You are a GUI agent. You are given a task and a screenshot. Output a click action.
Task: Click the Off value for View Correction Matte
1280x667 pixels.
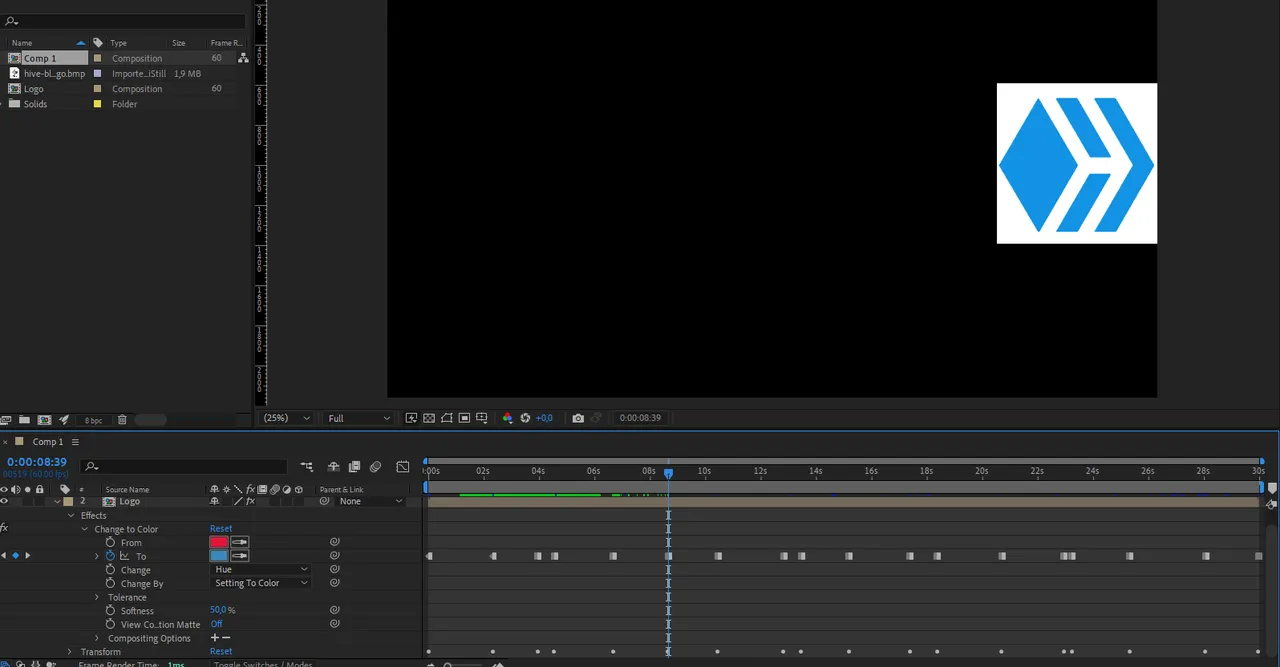coord(216,624)
